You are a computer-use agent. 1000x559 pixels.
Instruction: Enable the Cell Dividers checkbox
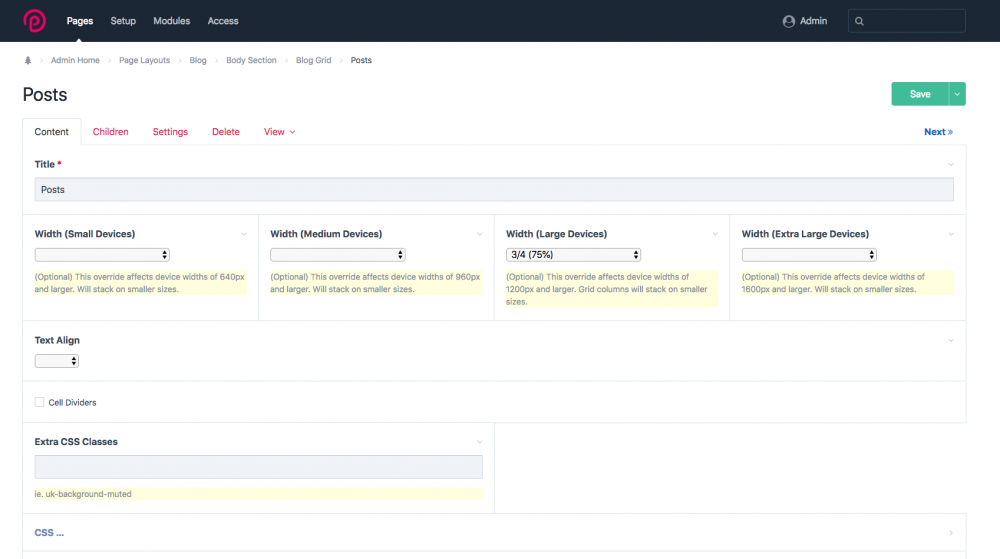tap(40, 402)
